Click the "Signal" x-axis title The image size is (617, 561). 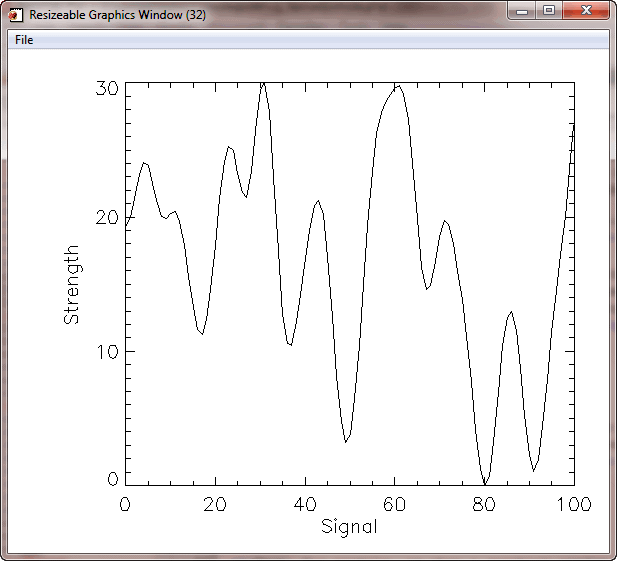[x=349, y=526]
